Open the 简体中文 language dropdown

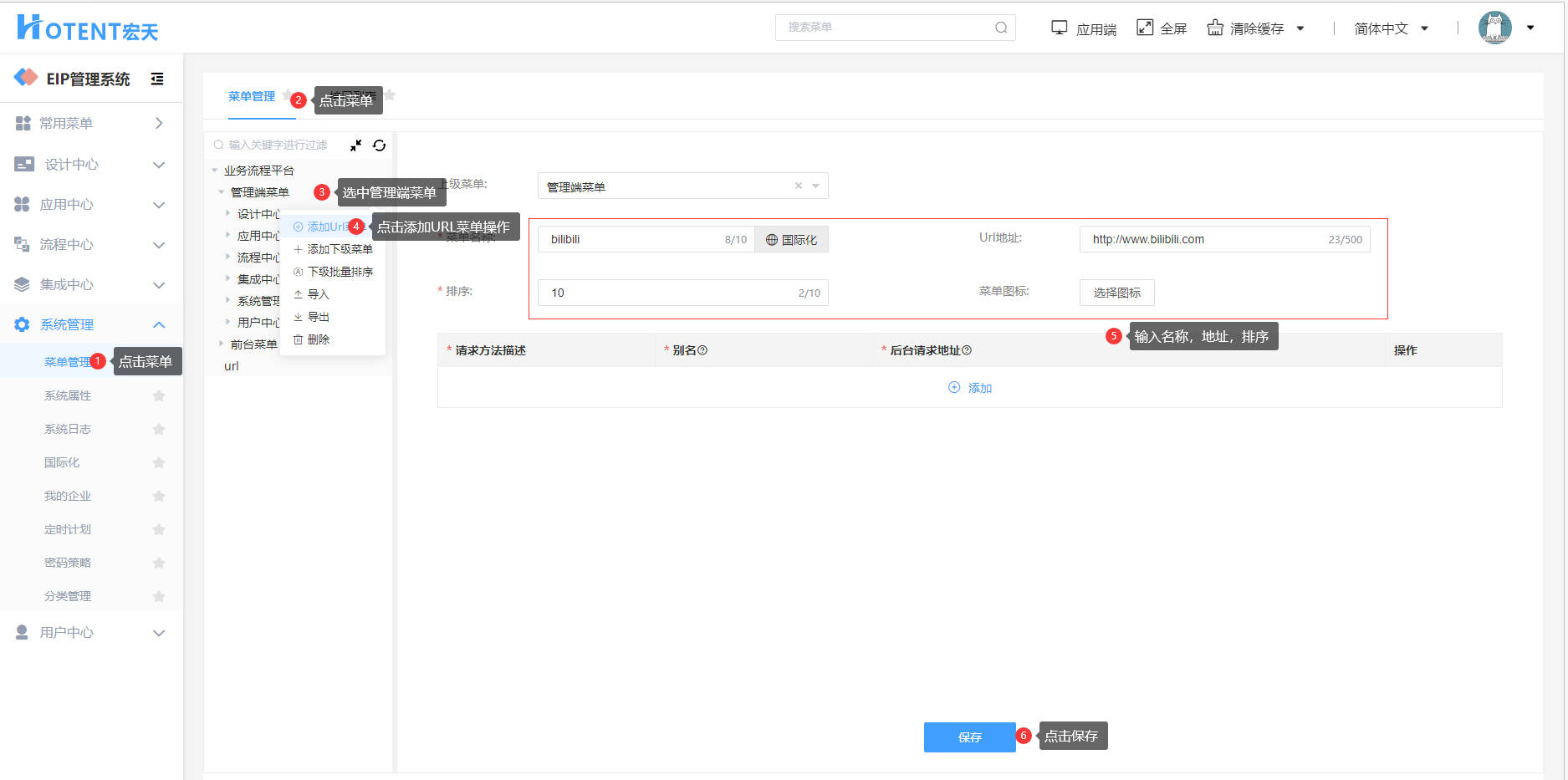(1391, 28)
